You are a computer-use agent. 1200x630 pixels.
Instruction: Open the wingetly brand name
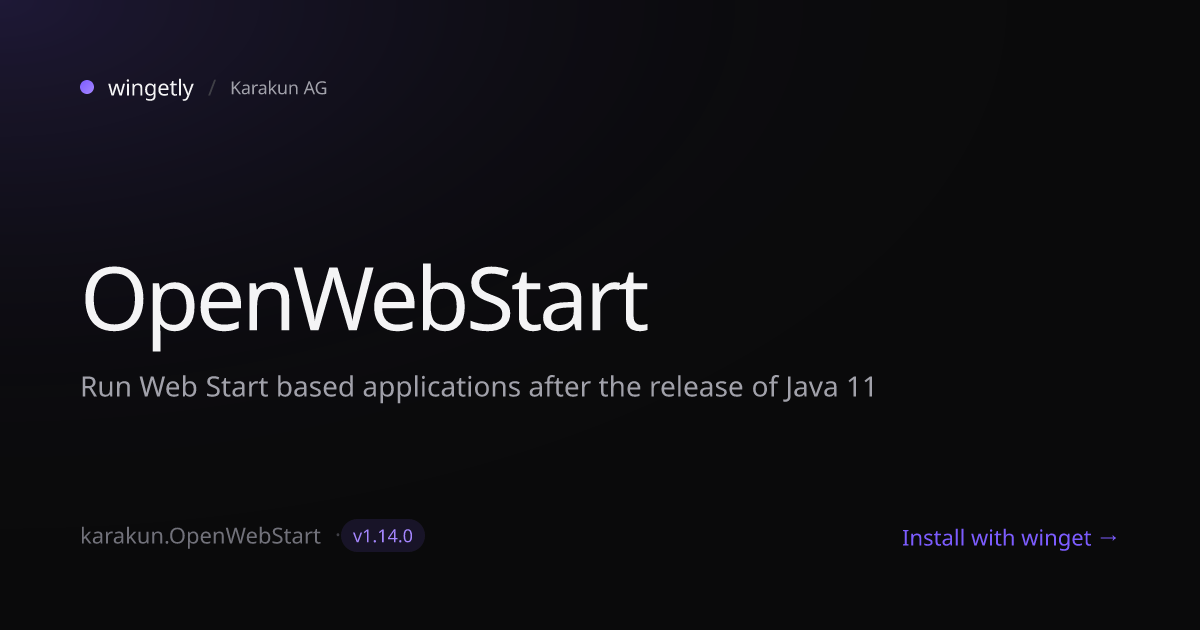pos(150,88)
